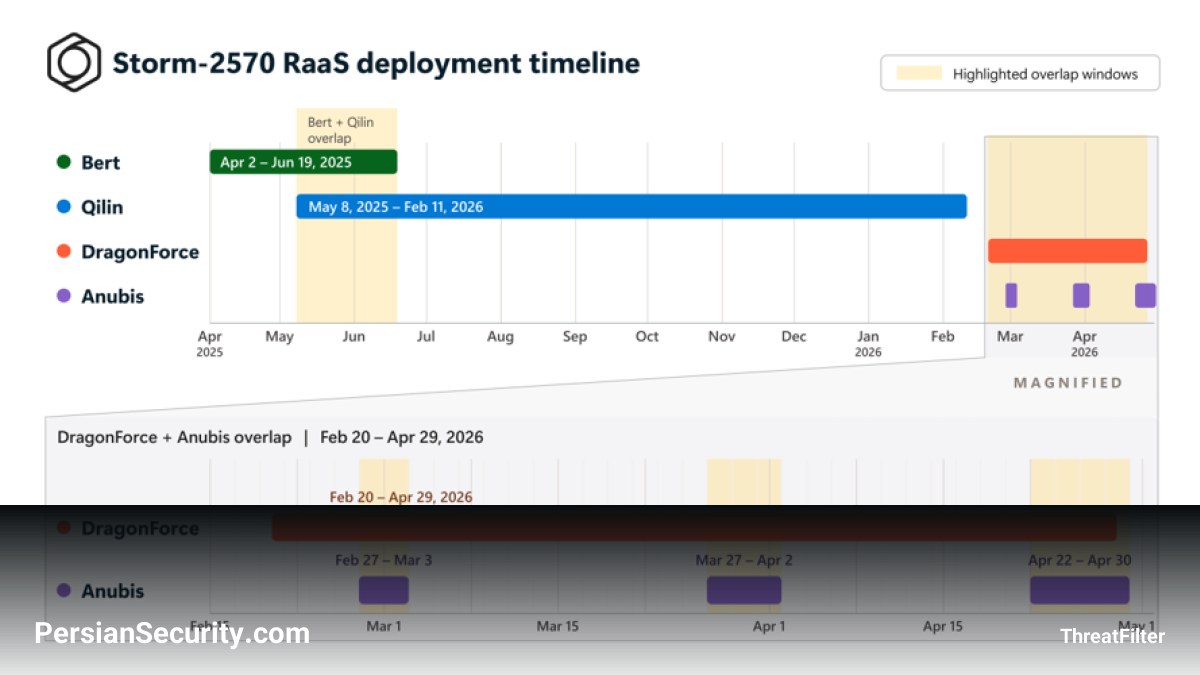The height and width of the screenshot is (675, 1200).
Task: Click the blue Qilin legend dot
Action: [x=64, y=207]
